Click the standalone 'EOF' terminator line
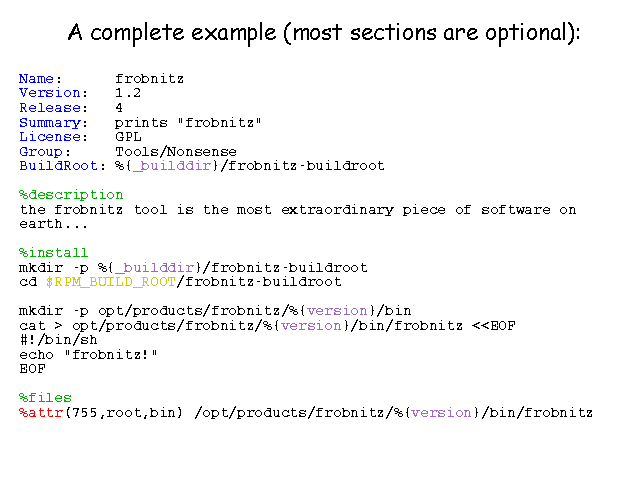This screenshot has height=480, width=640. point(32,369)
